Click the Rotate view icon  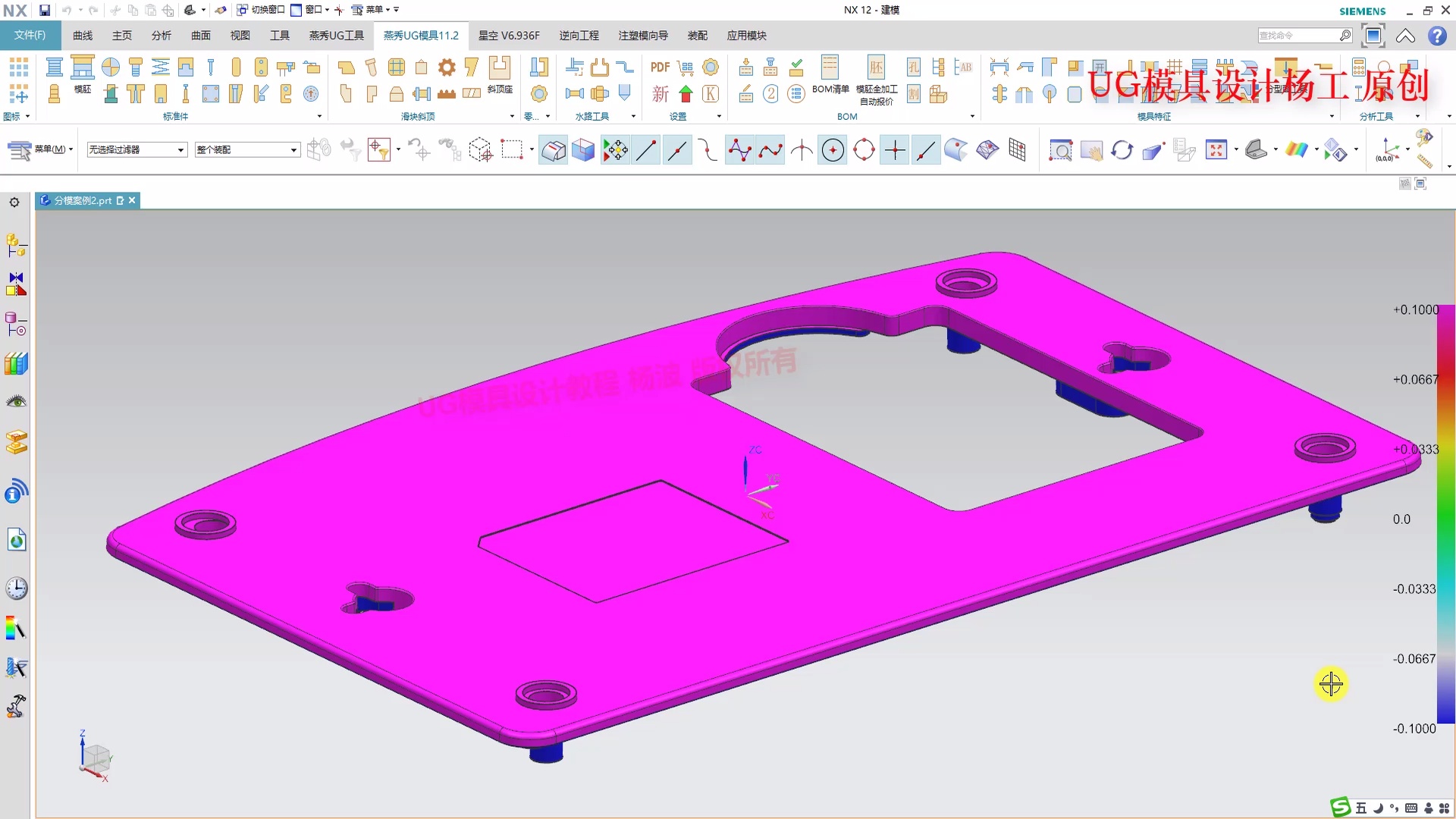tap(1122, 150)
